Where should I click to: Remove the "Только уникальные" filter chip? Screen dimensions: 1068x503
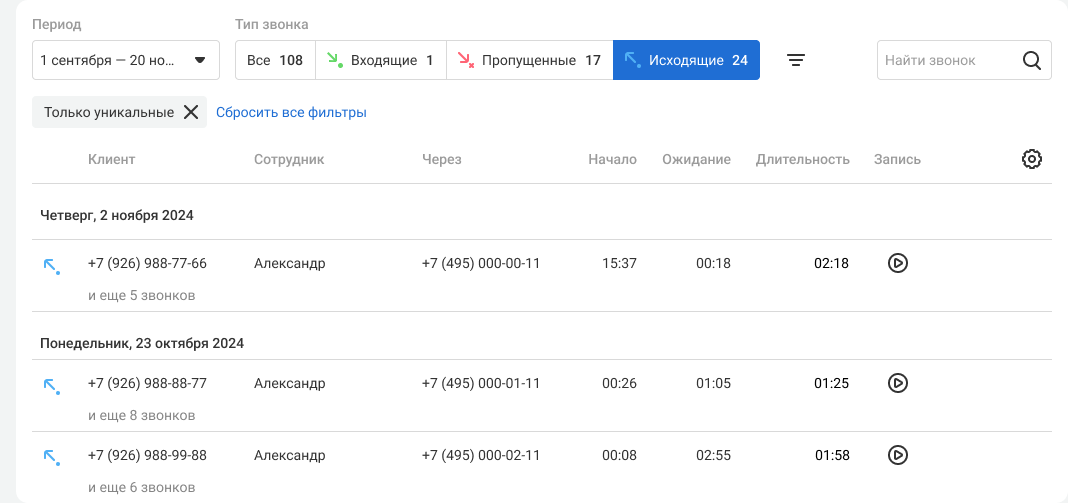pos(191,112)
